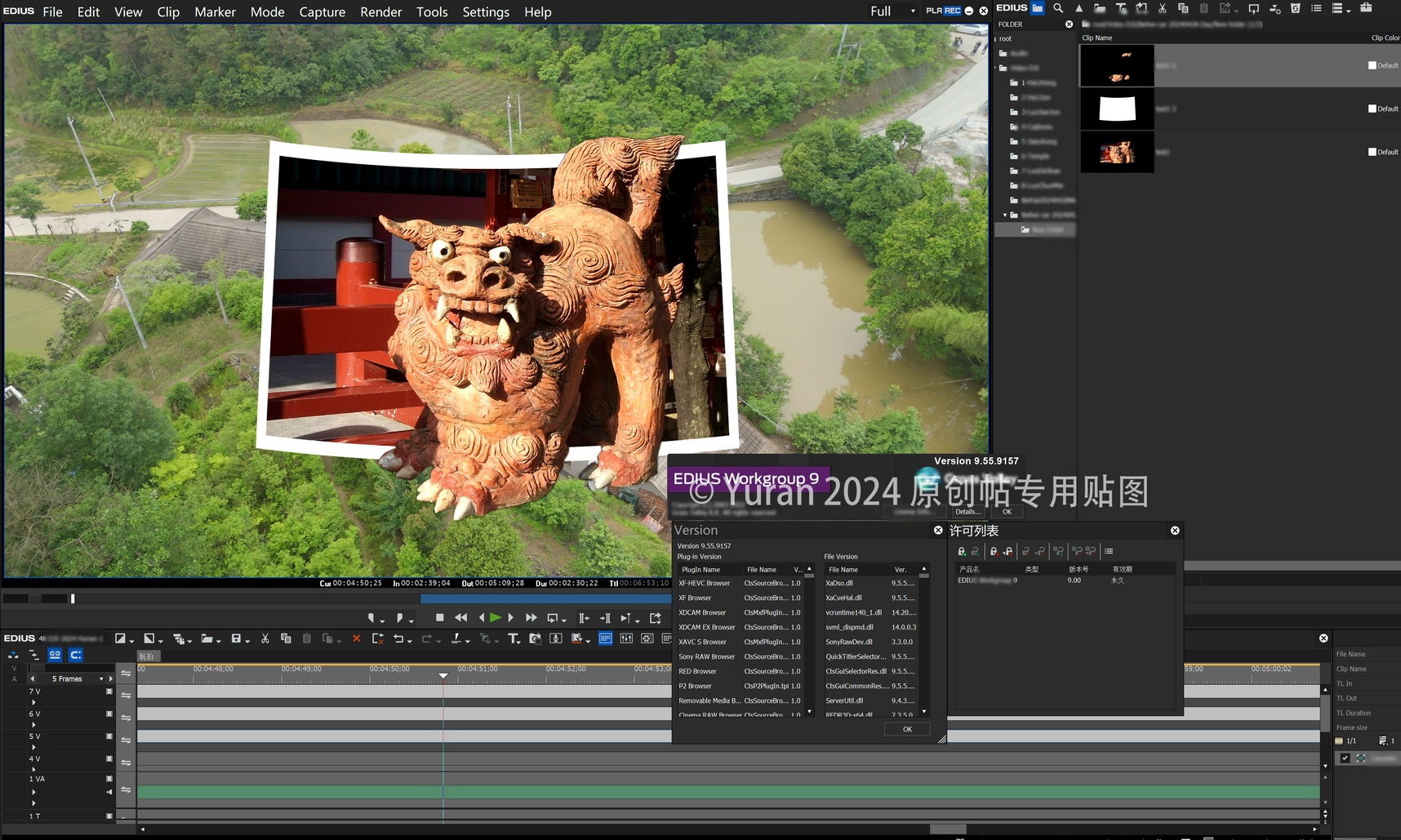The width and height of the screenshot is (1401, 840).
Task: Copy clip using timeline toolbar icon
Action: coord(286,638)
